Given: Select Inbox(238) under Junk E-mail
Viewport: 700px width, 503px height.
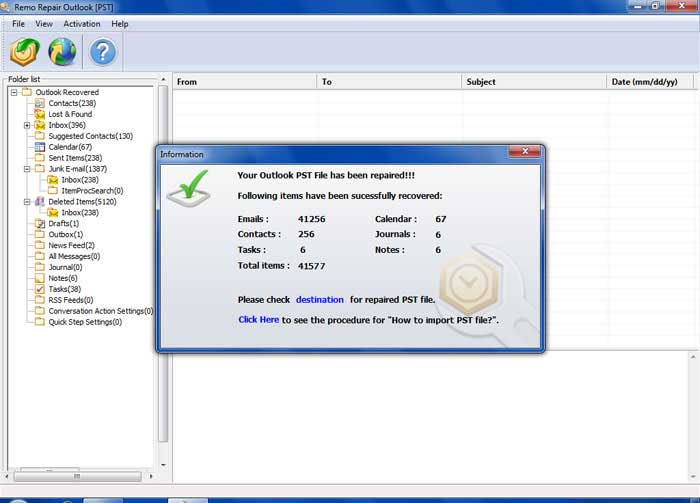Looking at the screenshot, I should coord(80,180).
